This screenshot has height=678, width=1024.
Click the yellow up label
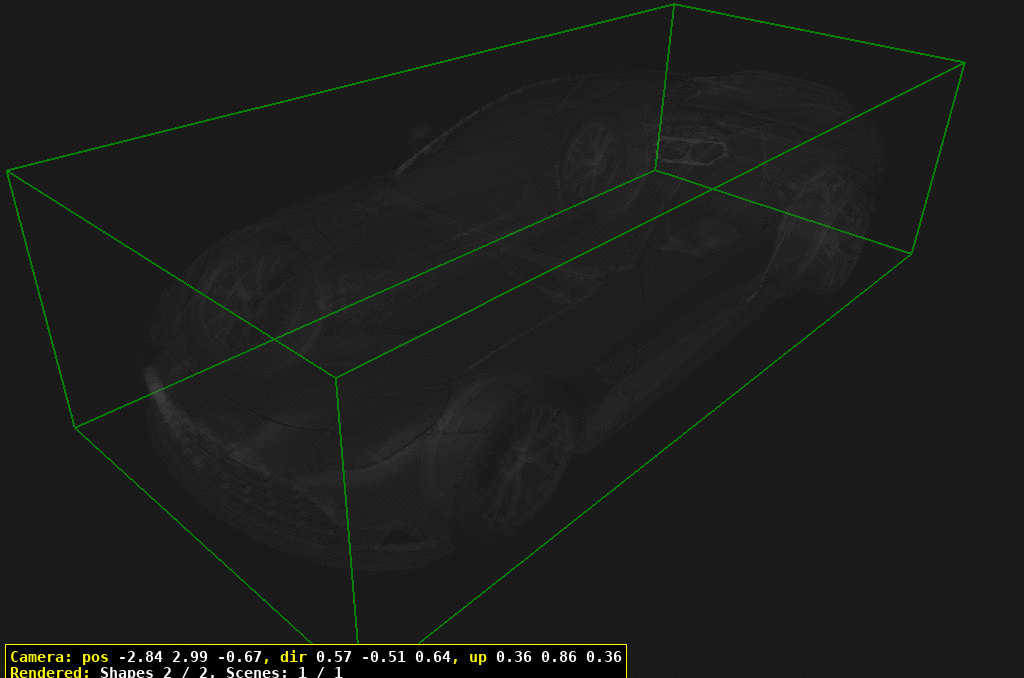click(x=478, y=657)
